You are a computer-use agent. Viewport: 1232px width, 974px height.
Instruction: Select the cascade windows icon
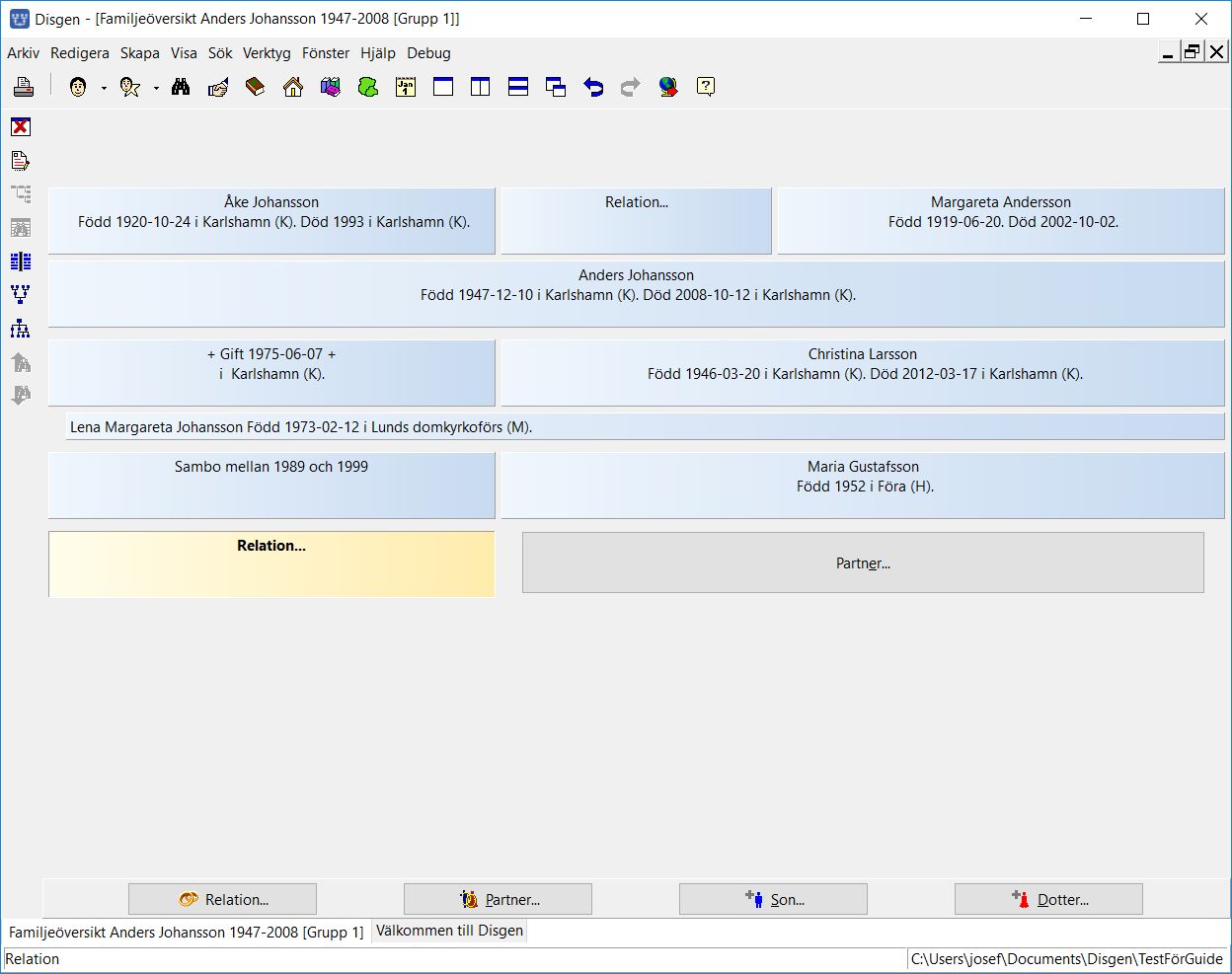pyautogui.click(x=556, y=87)
